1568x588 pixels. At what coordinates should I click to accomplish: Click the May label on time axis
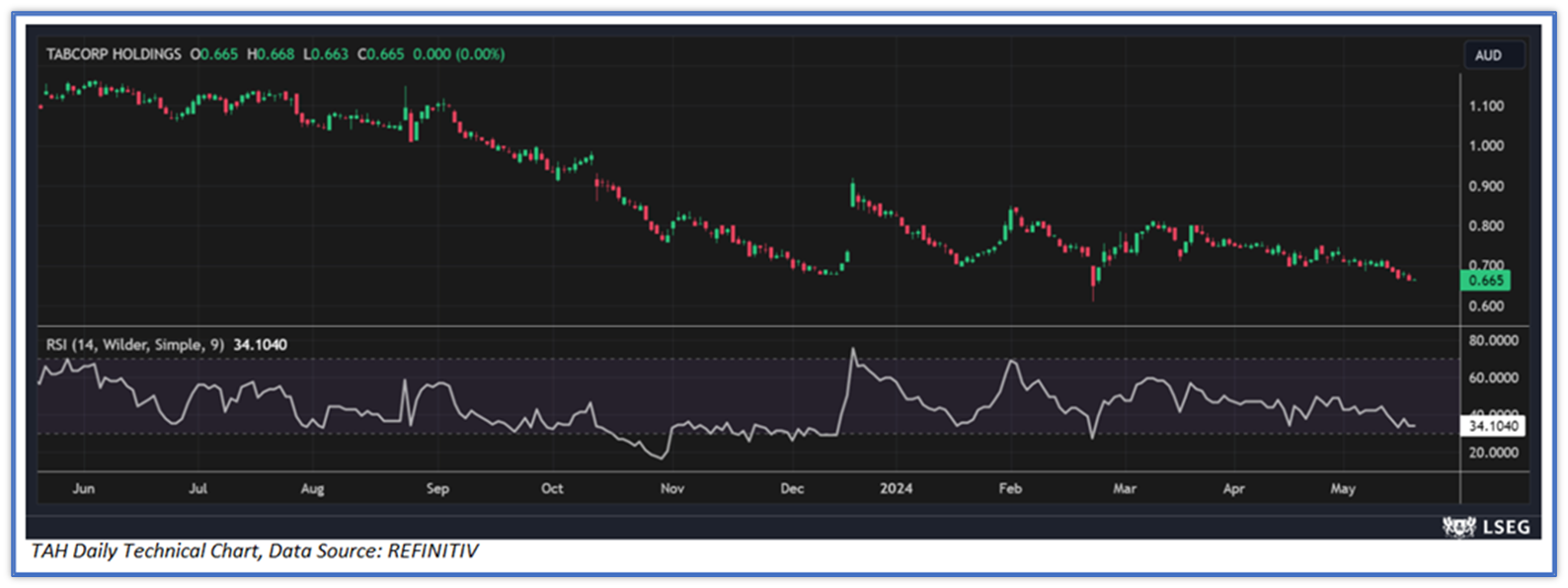(1343, 488)
